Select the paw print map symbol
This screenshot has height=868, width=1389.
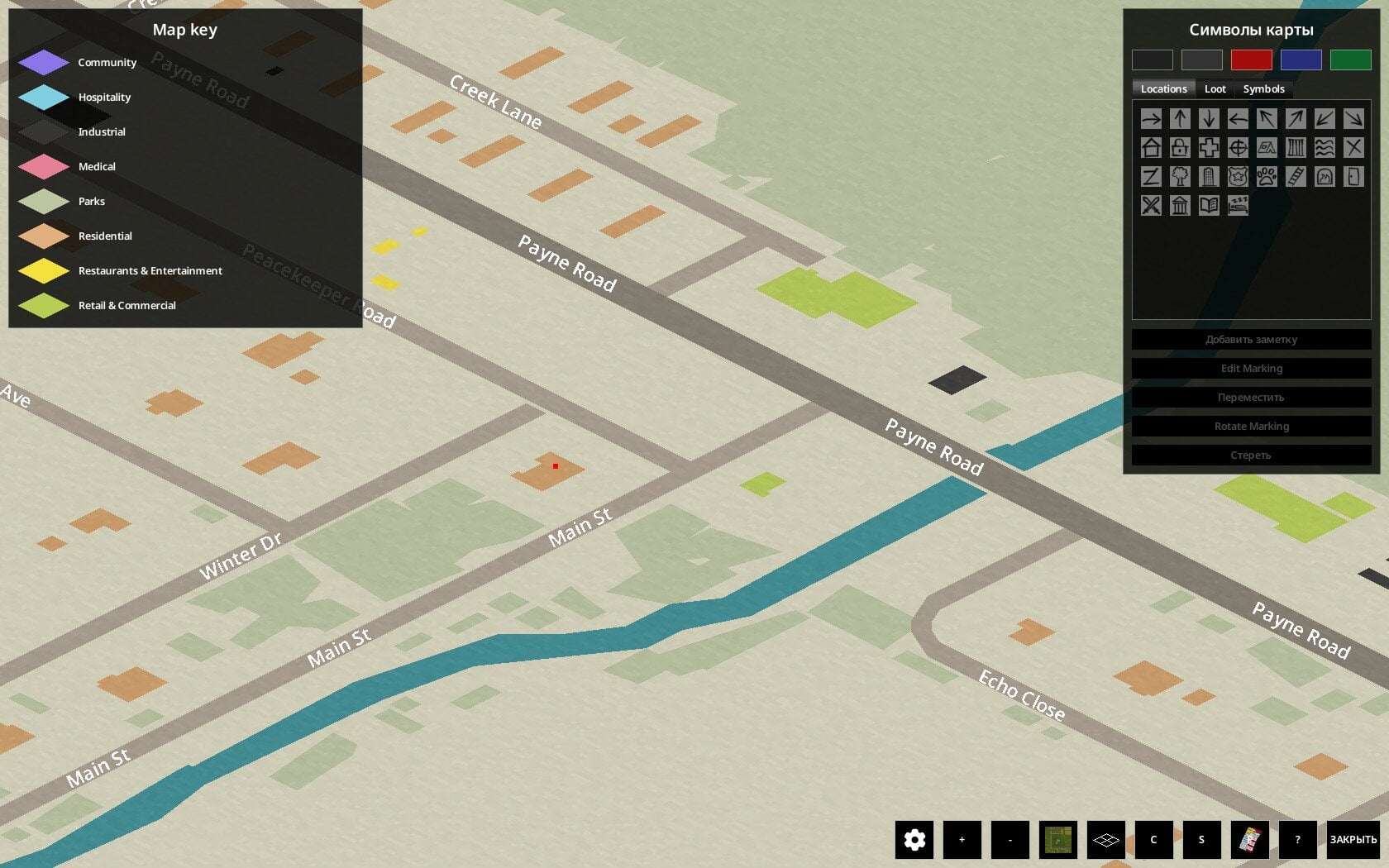pos(1267,177)
